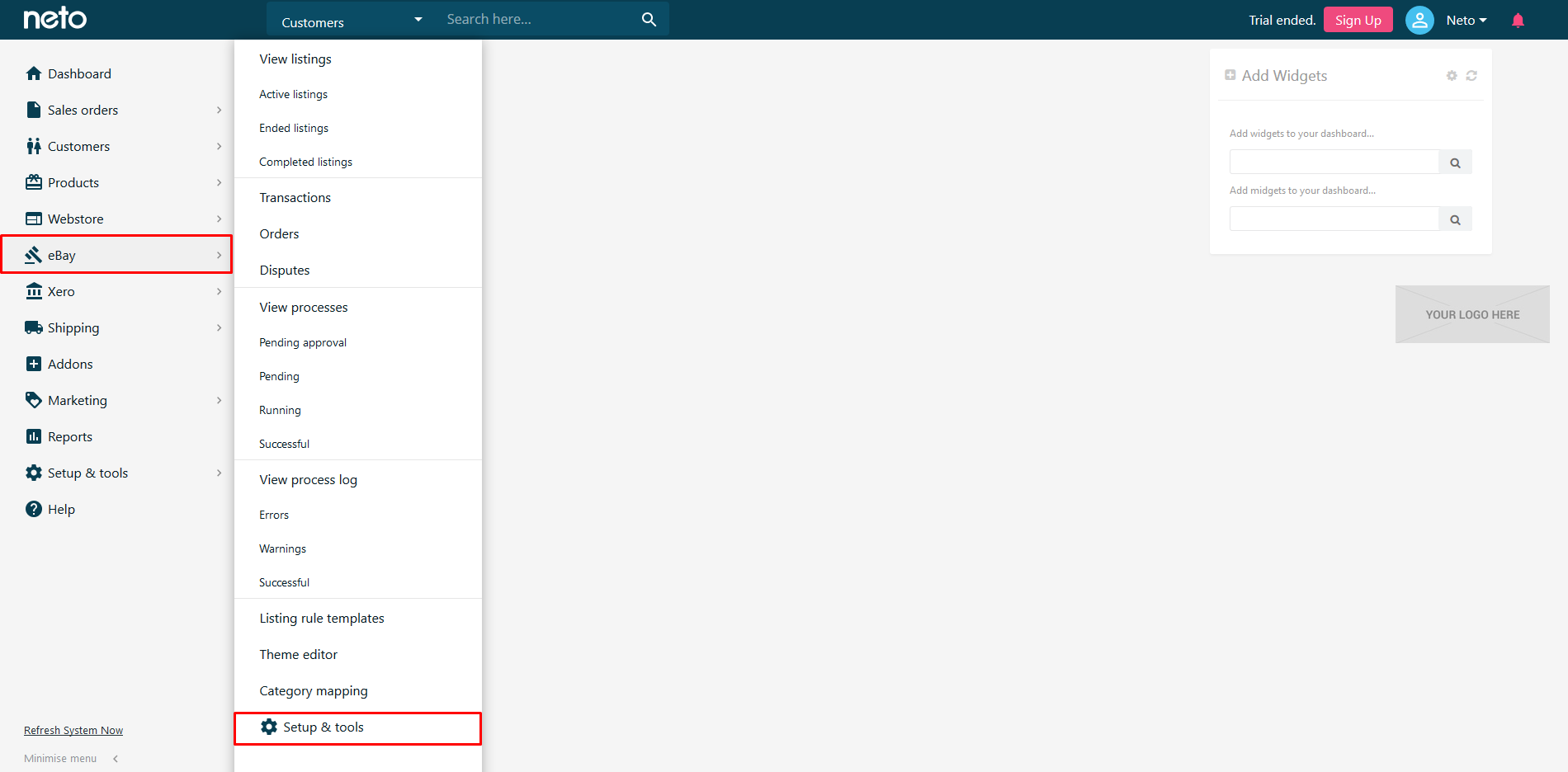The image size is (1568, 772).
Task: Open the notifications bell
Action: click(x=1518, y=21)
